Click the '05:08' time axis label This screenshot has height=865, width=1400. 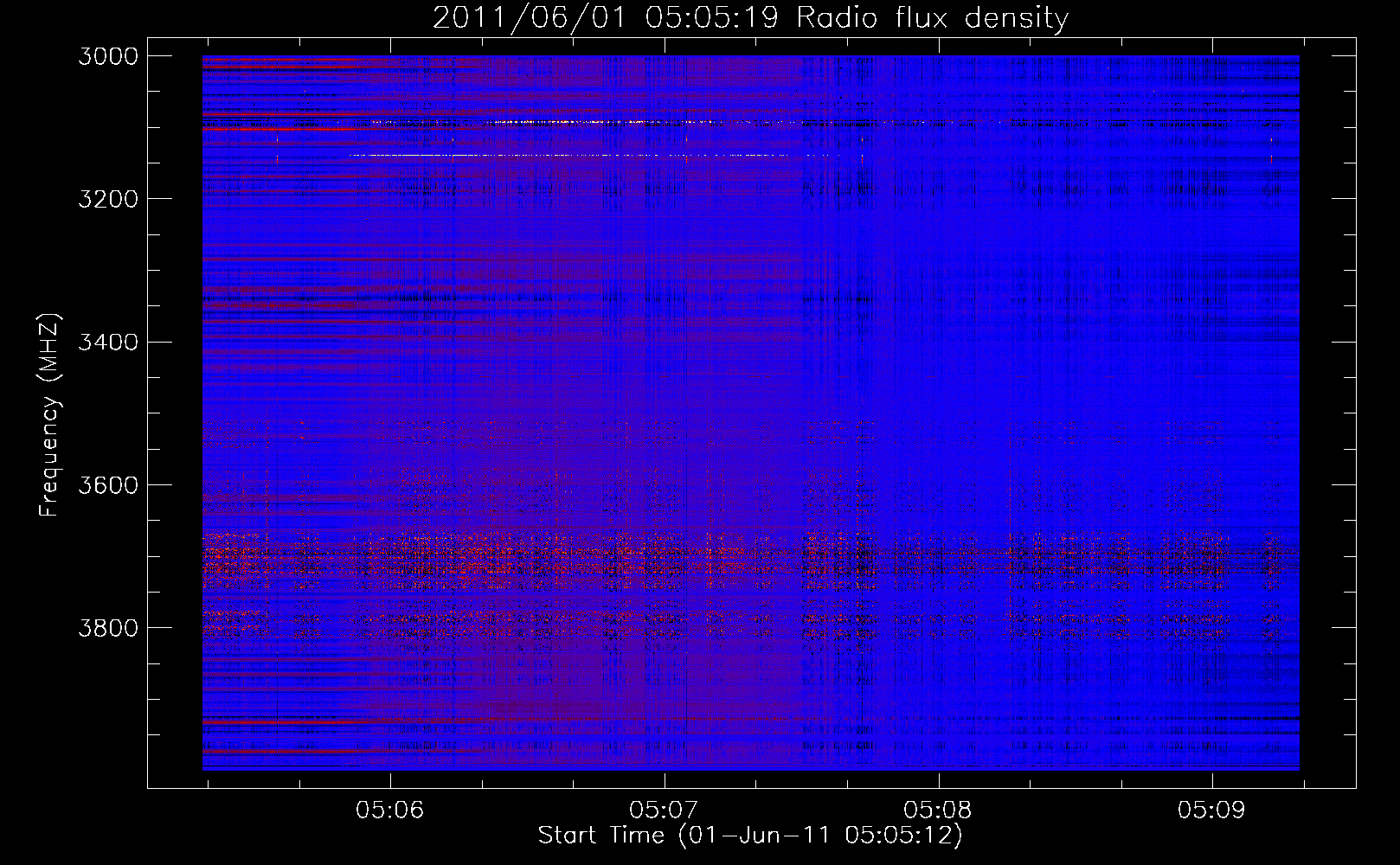[938, 811]
